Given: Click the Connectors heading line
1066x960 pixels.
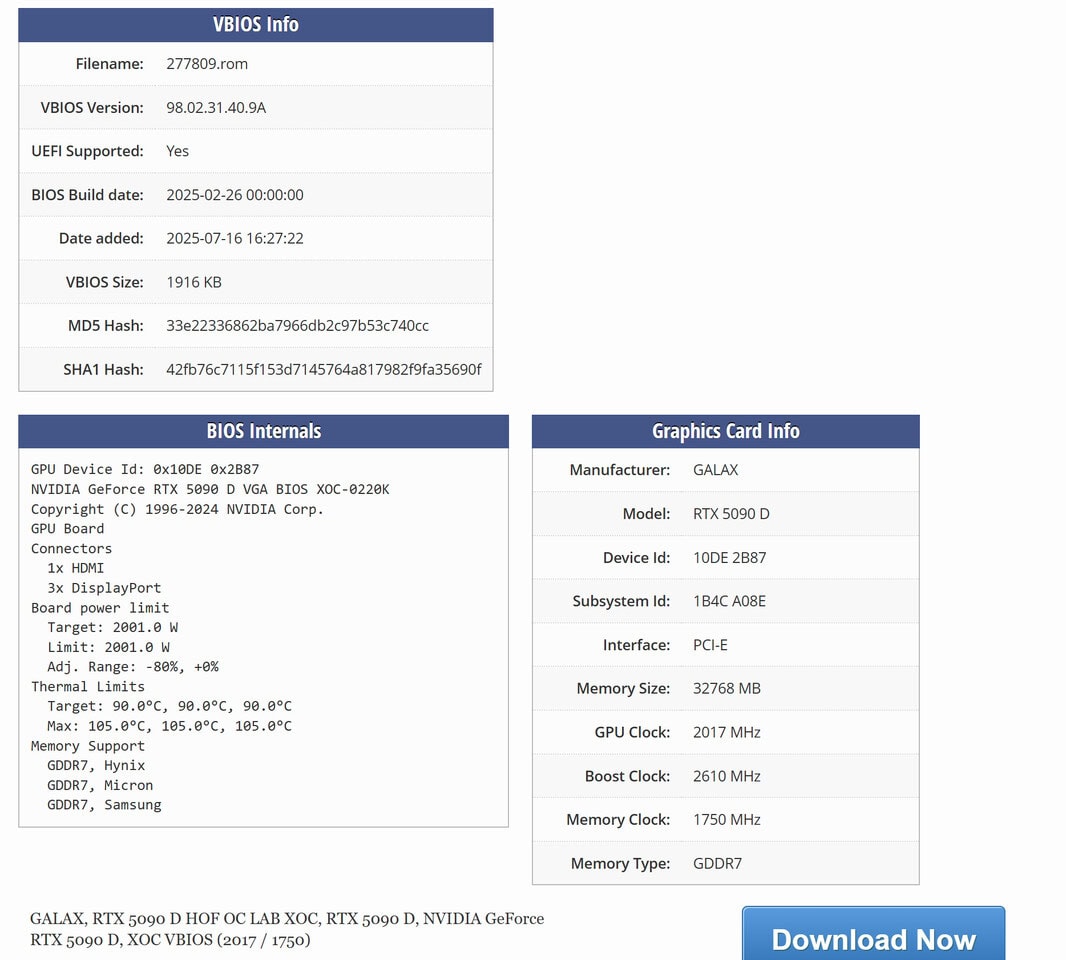Looking at the screenshot, I should [71, 548].
